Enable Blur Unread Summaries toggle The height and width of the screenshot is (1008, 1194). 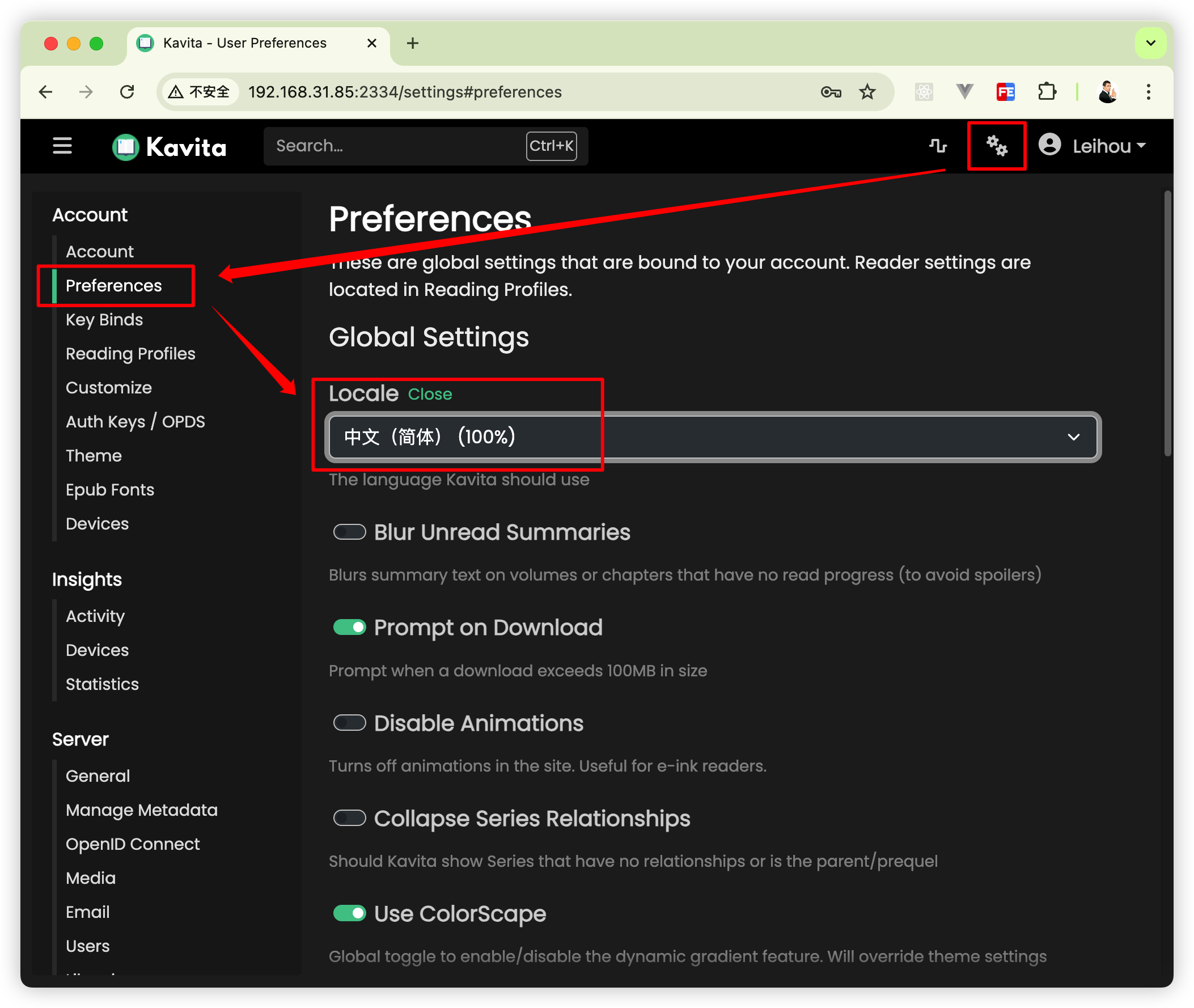tap(350, 532)
